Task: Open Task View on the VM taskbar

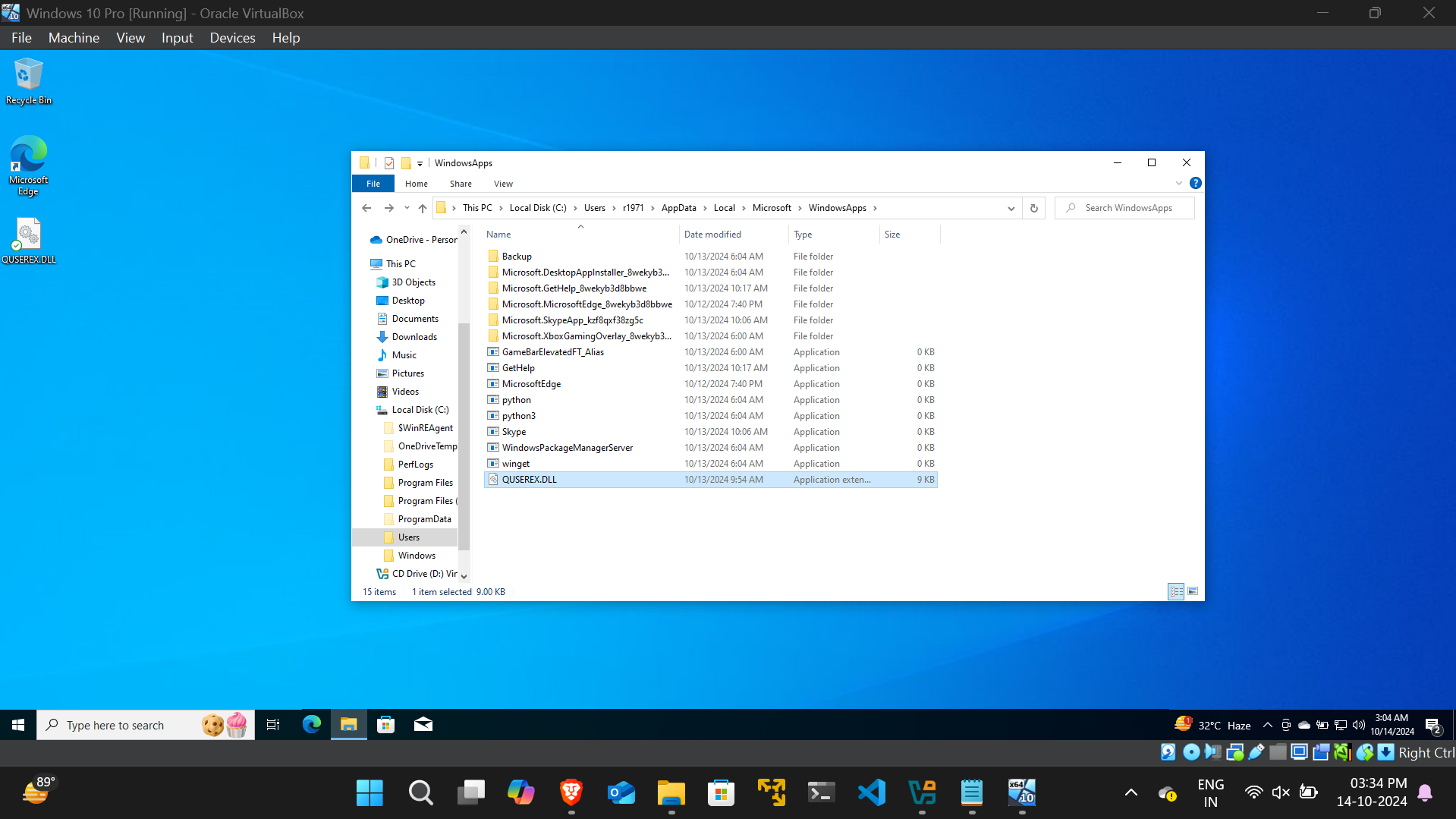Action: pyautogui.click(x=273, y=725)
